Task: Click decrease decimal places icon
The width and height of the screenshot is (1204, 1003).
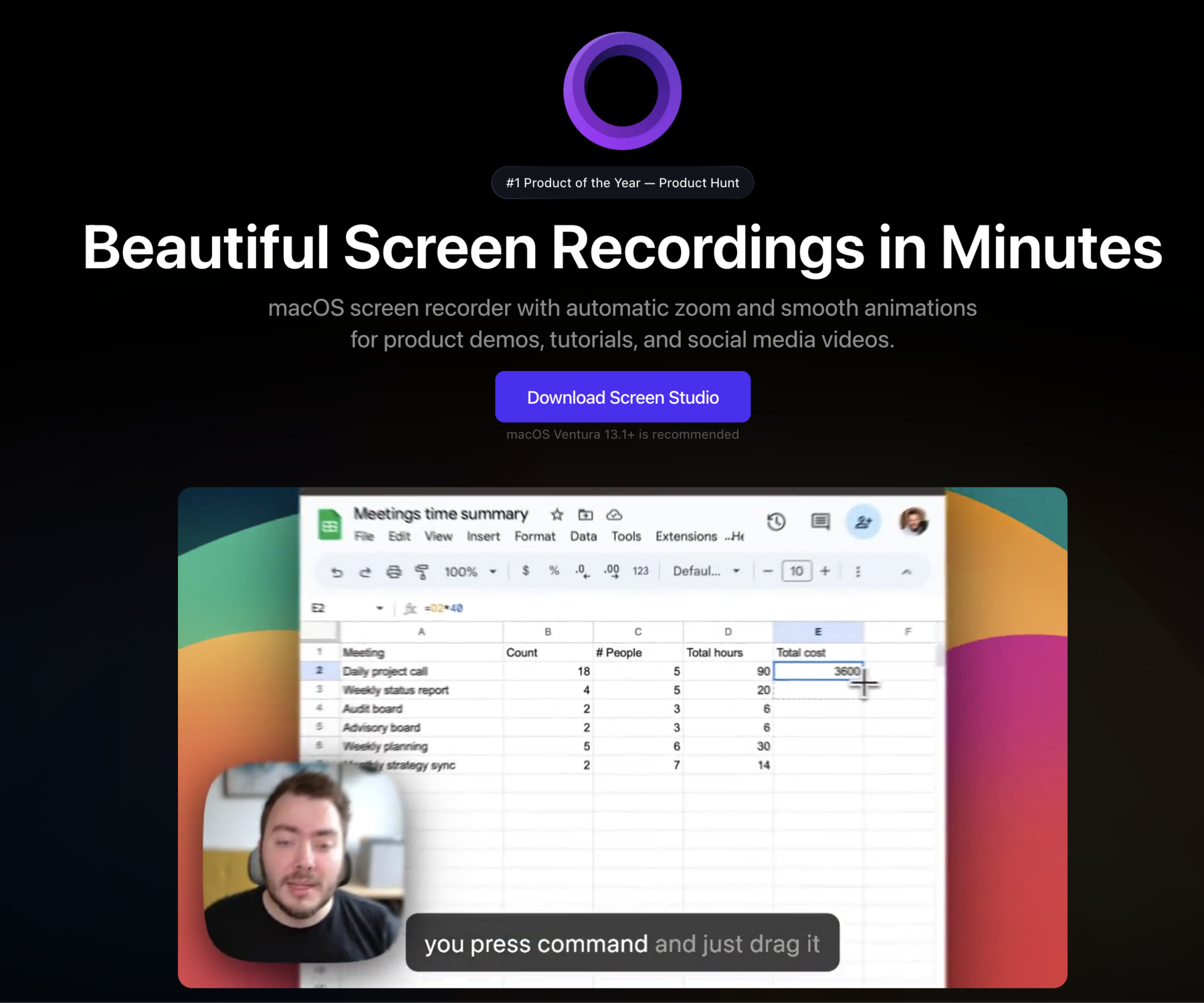Action: tap(582, 571)
